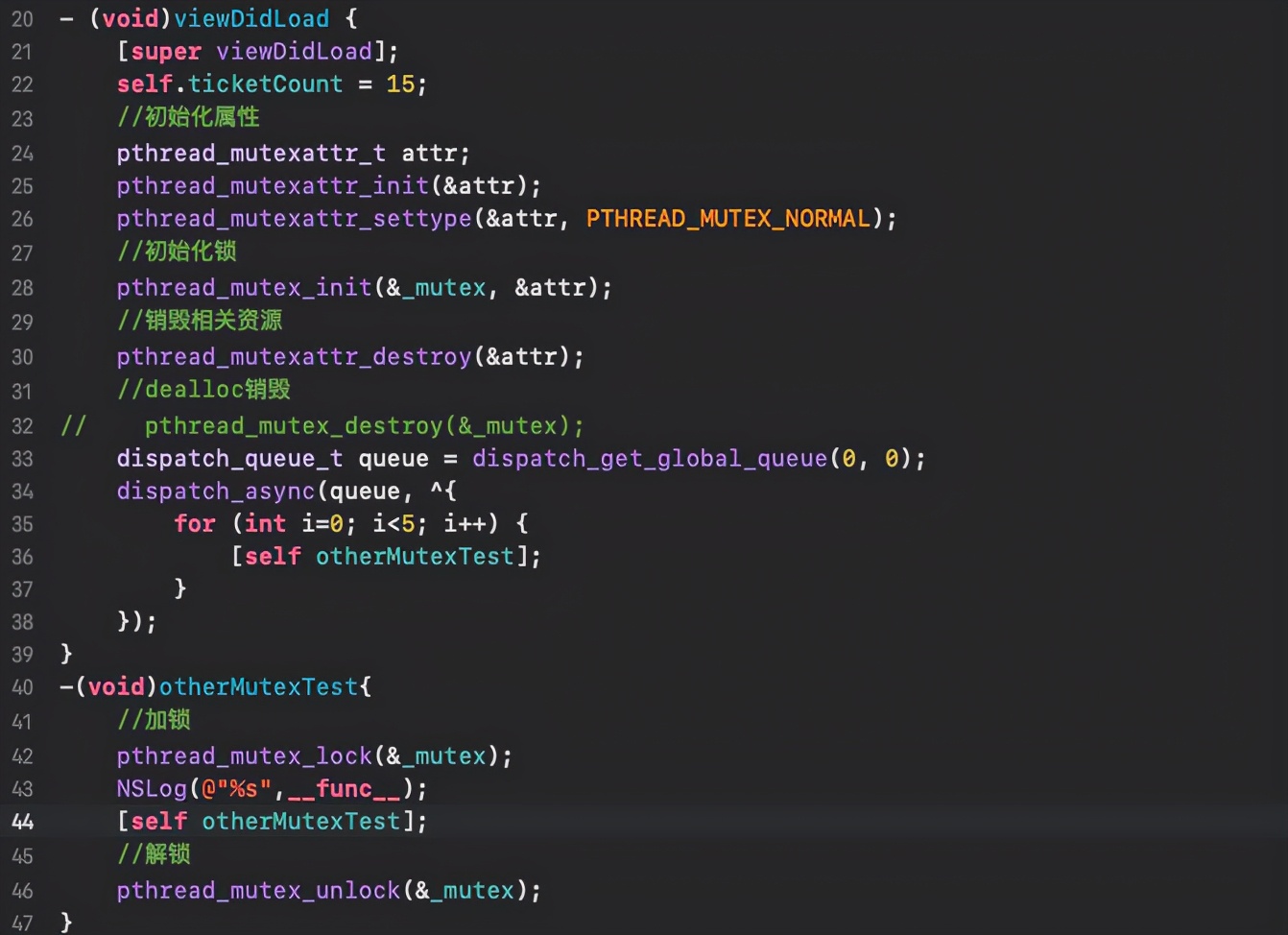Screen dimensions: 1288x935
Task: Click the comment //初始化锁
Action: point(177,252)
